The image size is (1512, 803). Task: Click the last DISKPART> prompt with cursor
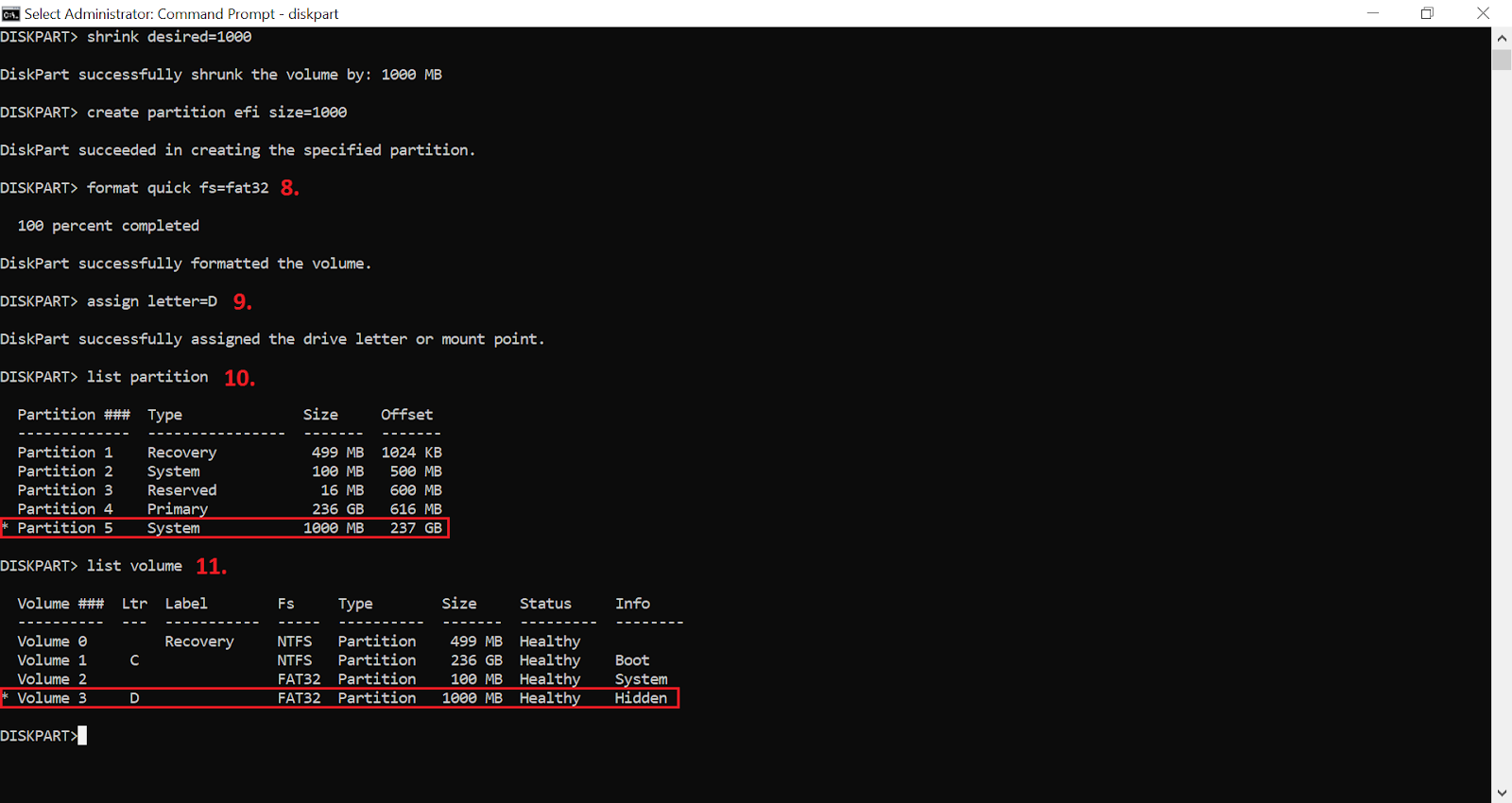[x=43, y=736]
